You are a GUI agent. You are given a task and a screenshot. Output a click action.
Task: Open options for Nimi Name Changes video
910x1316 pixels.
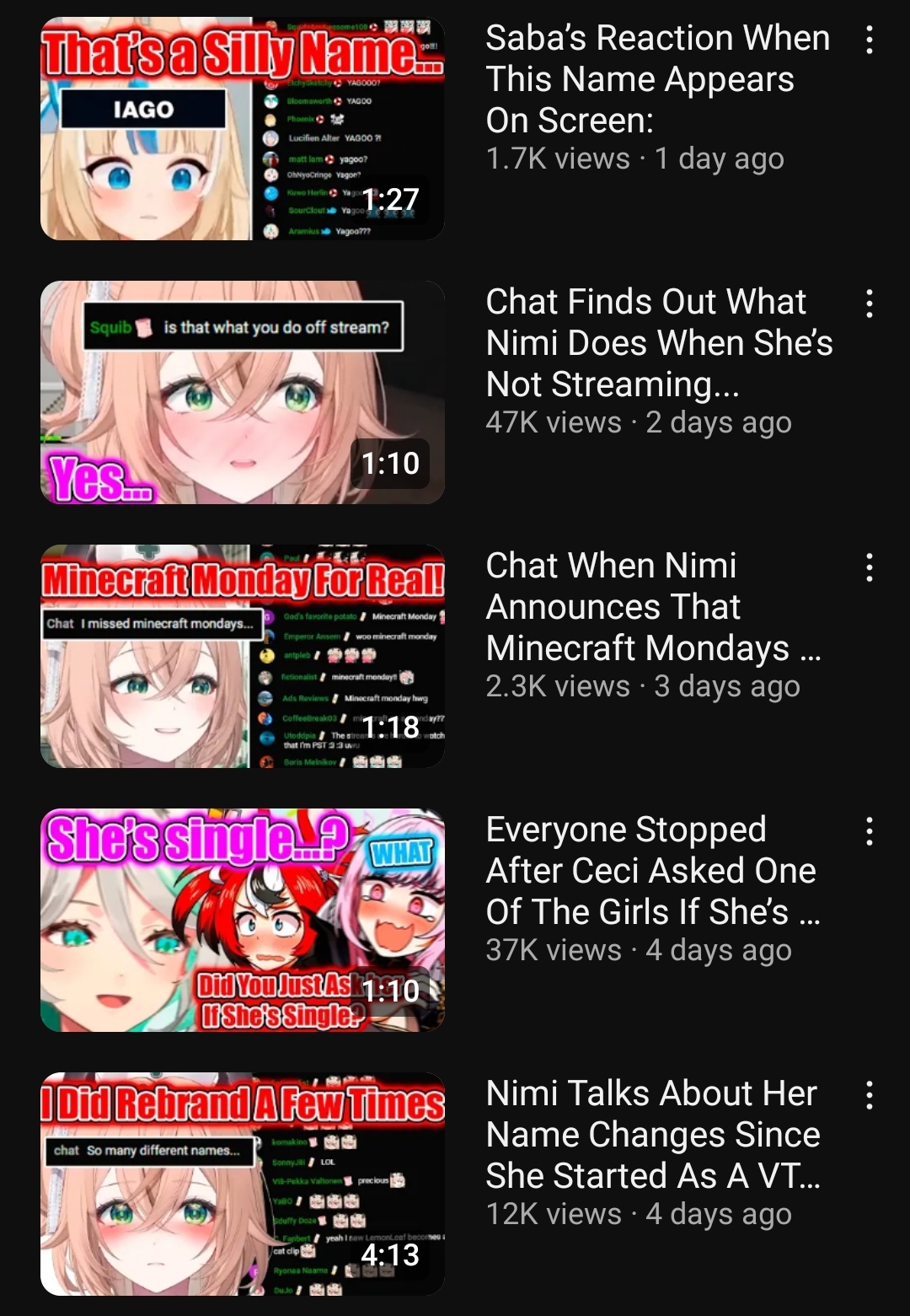(x=870, y=1095)
